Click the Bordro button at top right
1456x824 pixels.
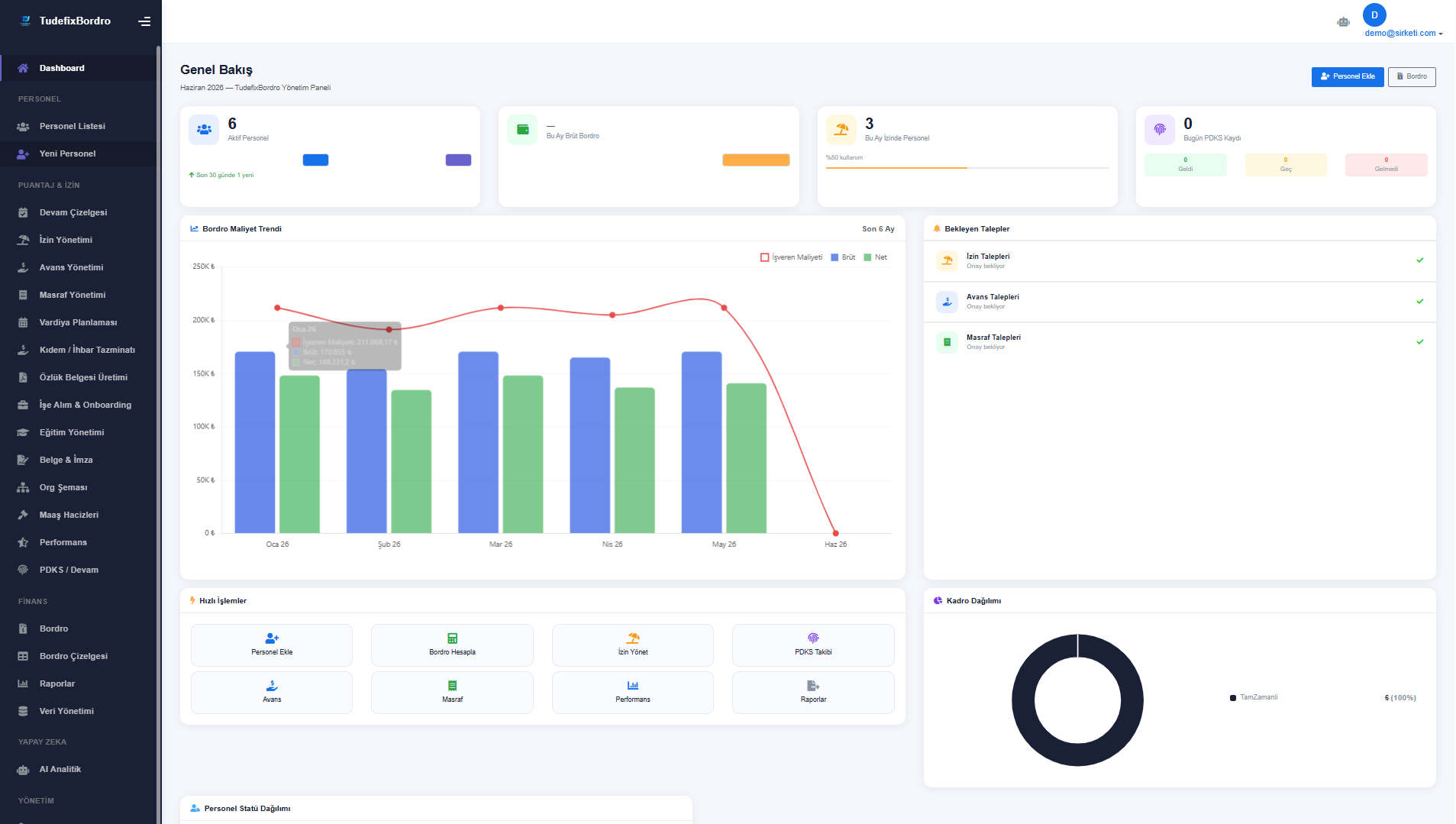[x=1412, y=76]
